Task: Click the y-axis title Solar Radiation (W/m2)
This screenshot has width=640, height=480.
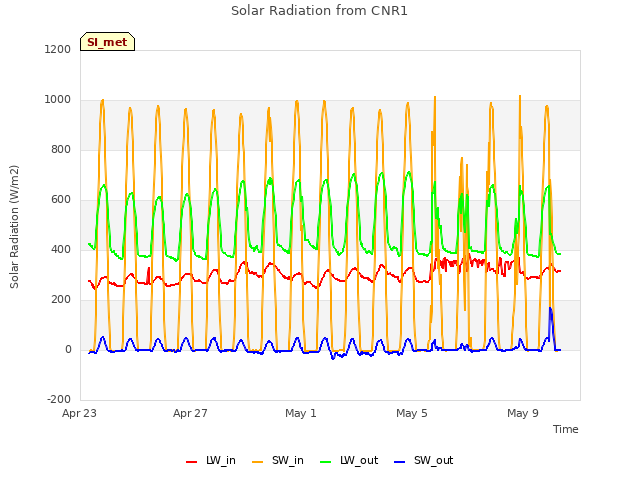Action: pos(14,227)
